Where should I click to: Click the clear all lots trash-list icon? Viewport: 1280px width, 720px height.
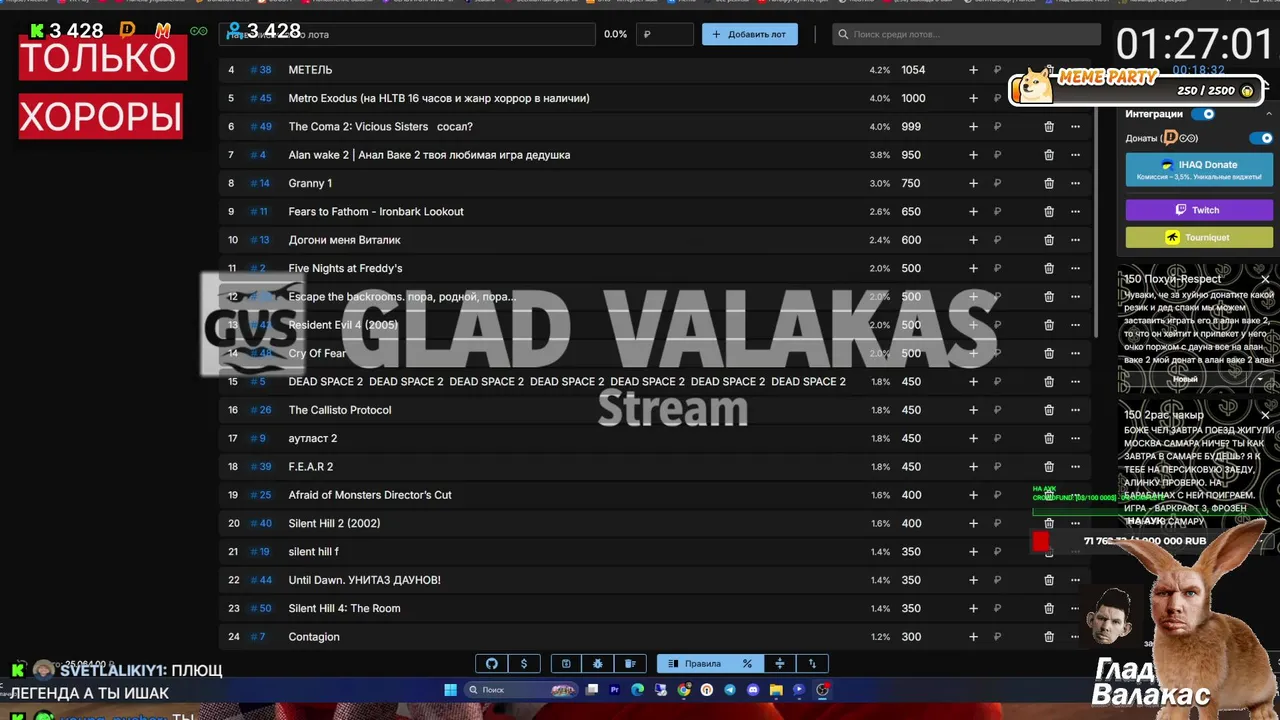[630, 664]
